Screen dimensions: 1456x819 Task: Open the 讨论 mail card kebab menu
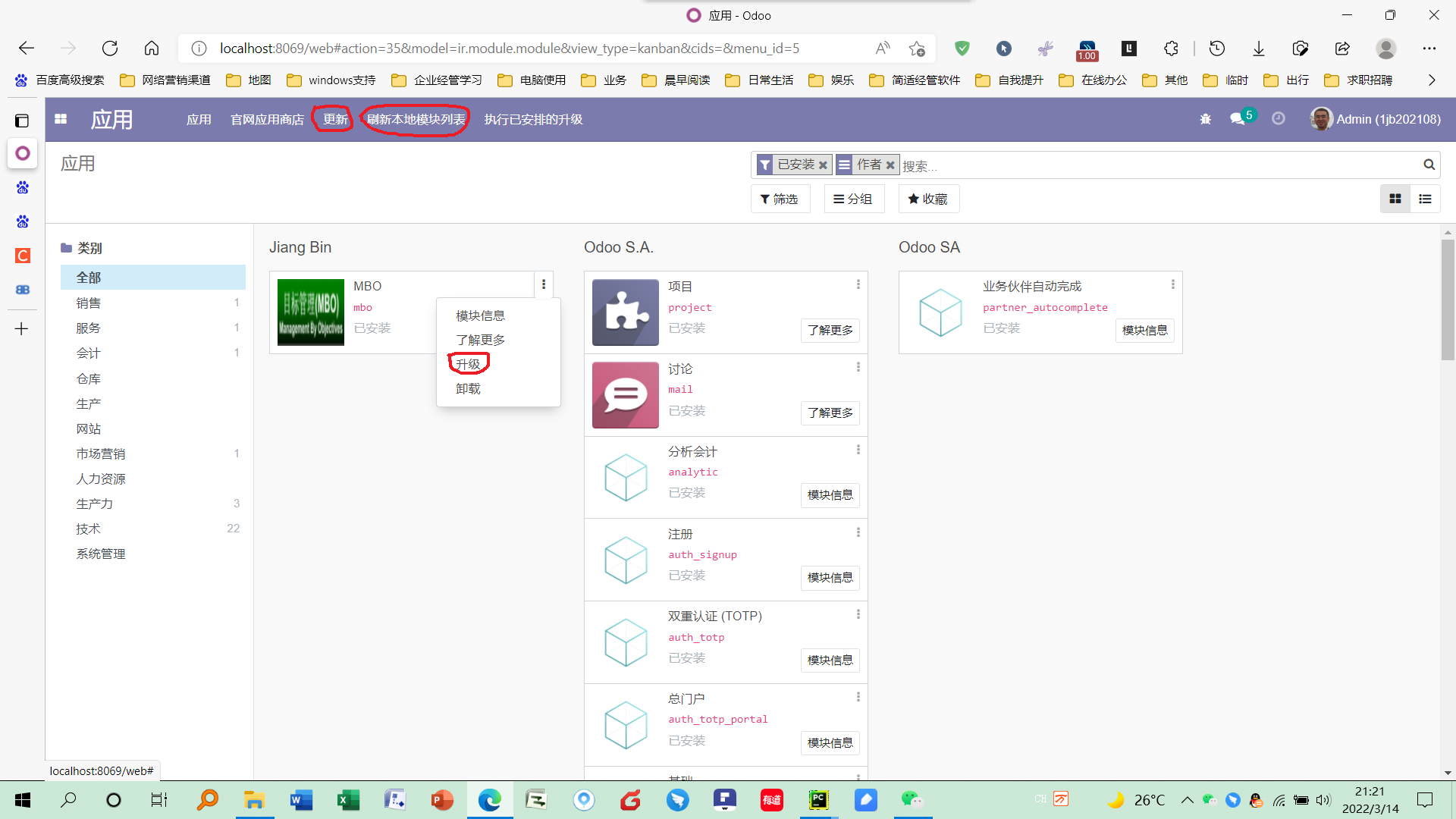pos(858,367)
